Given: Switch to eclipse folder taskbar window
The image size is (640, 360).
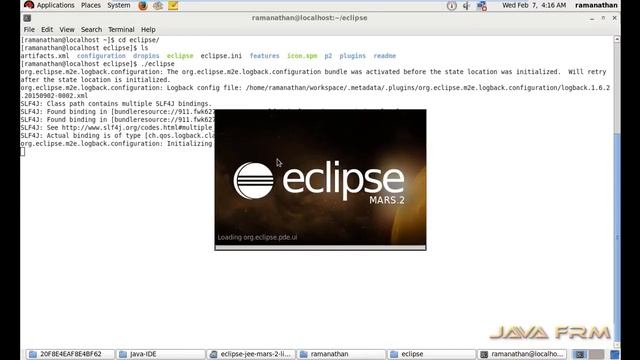Looking at the screenshot, I should (x=432, y=354).
